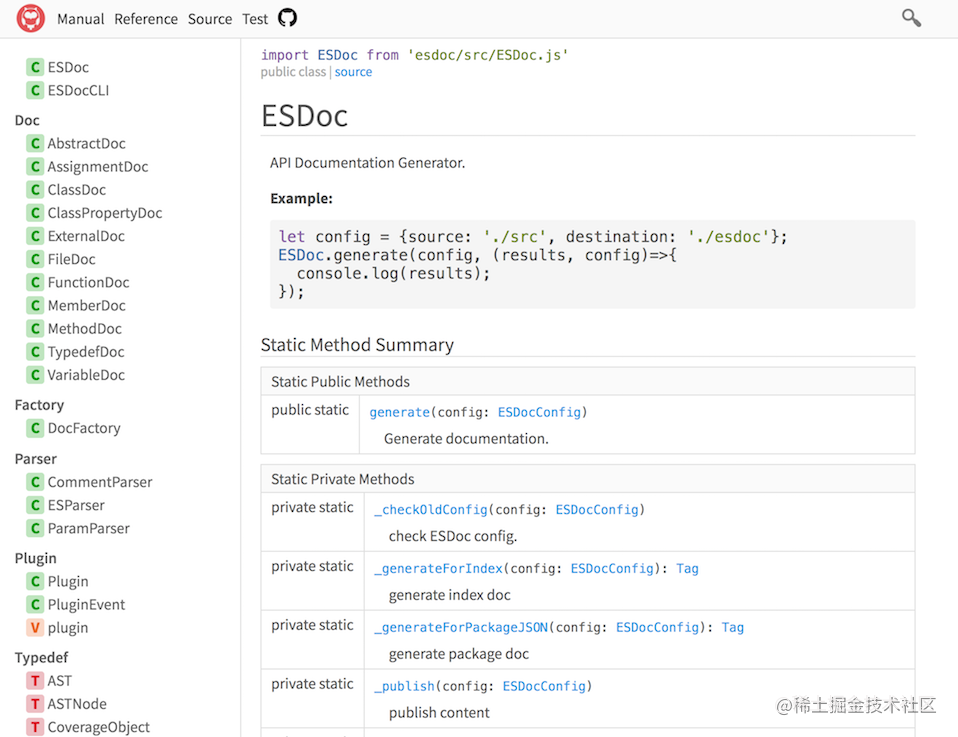Open the _checkOldConfig method link

431,510
